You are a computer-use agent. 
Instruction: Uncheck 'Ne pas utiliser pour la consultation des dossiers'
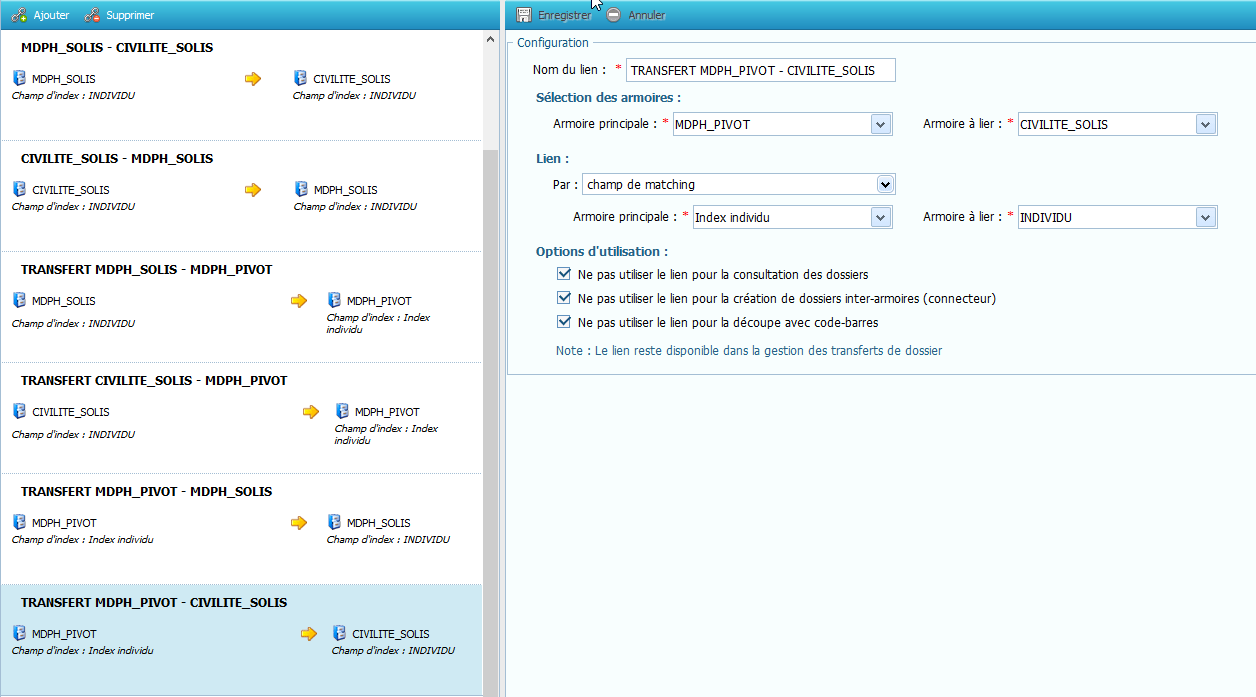pos(564,274)
